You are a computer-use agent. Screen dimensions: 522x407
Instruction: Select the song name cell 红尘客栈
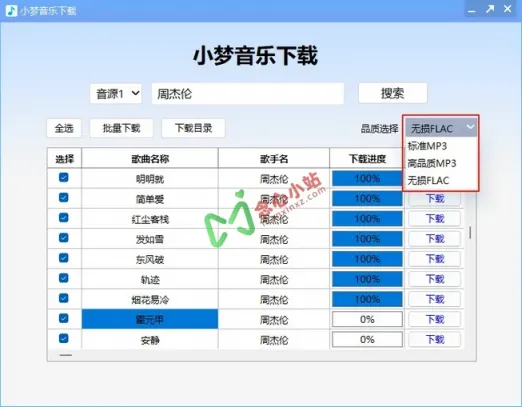150,219
